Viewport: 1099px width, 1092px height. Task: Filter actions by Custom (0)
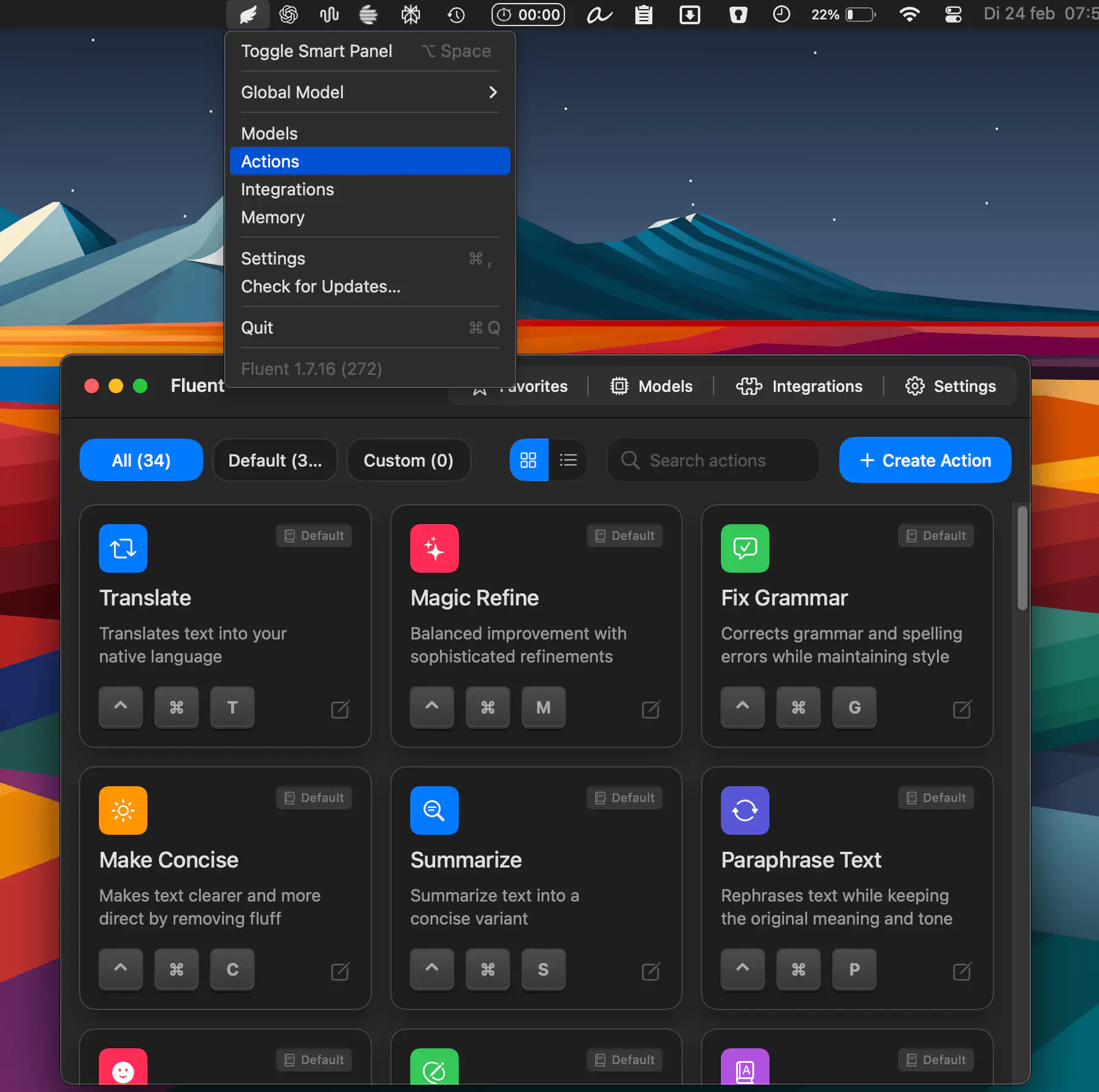pyautogui.click(x=408, y=460)
